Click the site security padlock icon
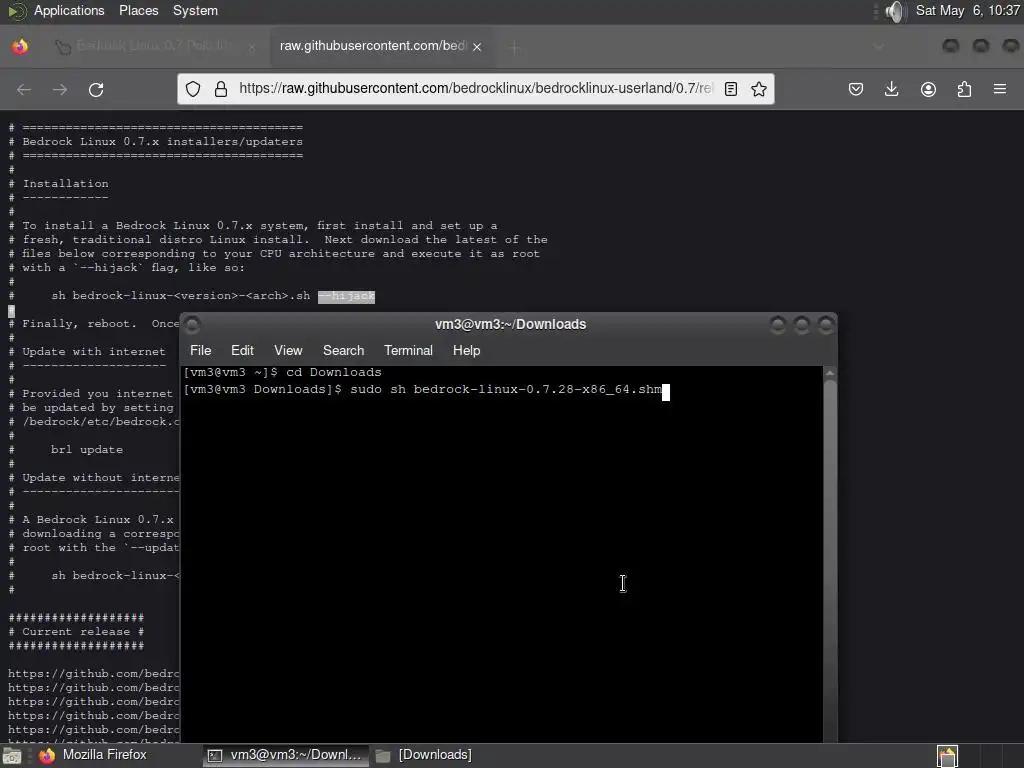1024x768 pixels. point(221,89)
